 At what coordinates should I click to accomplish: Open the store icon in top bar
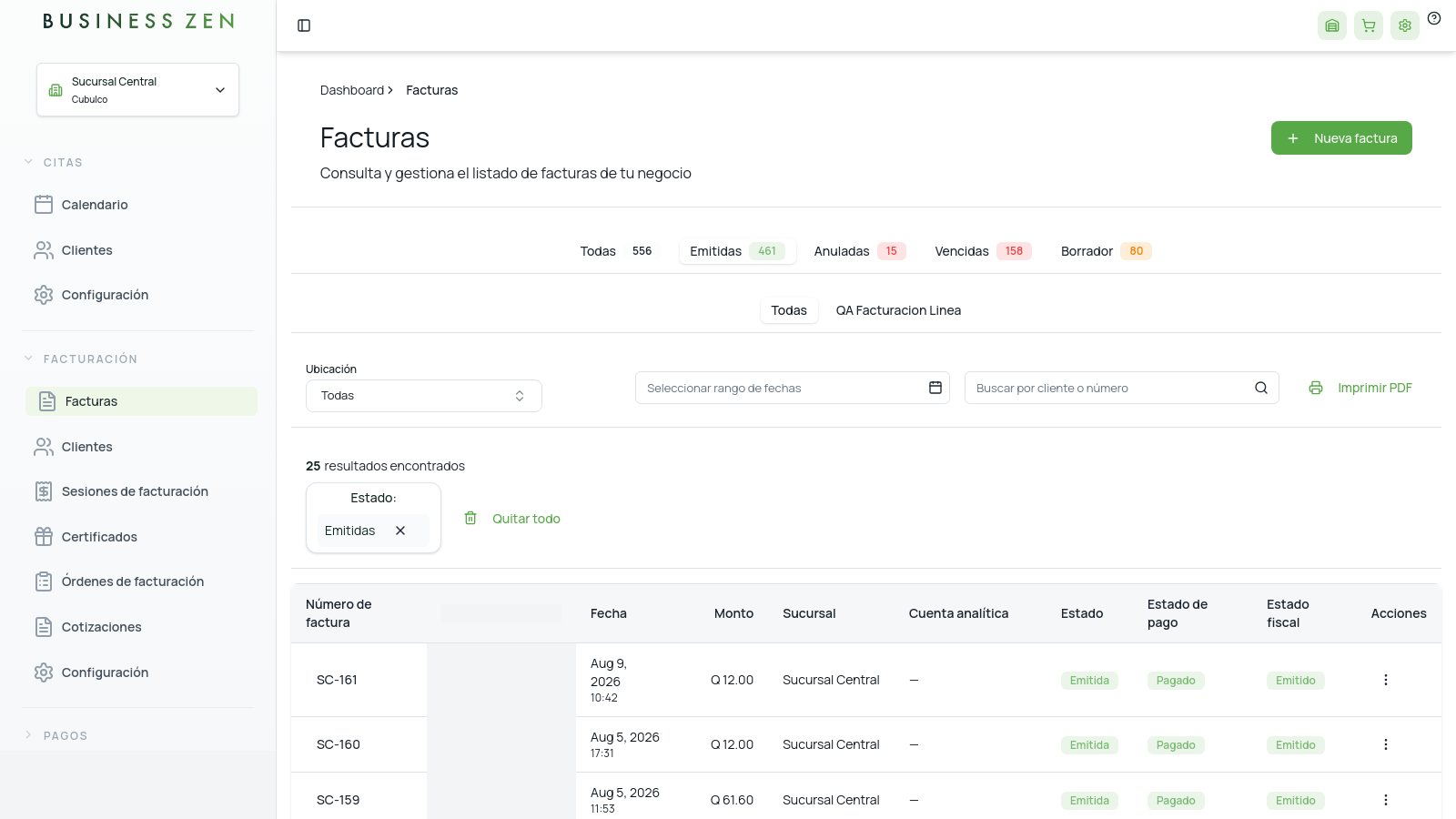coord(1332,25)
